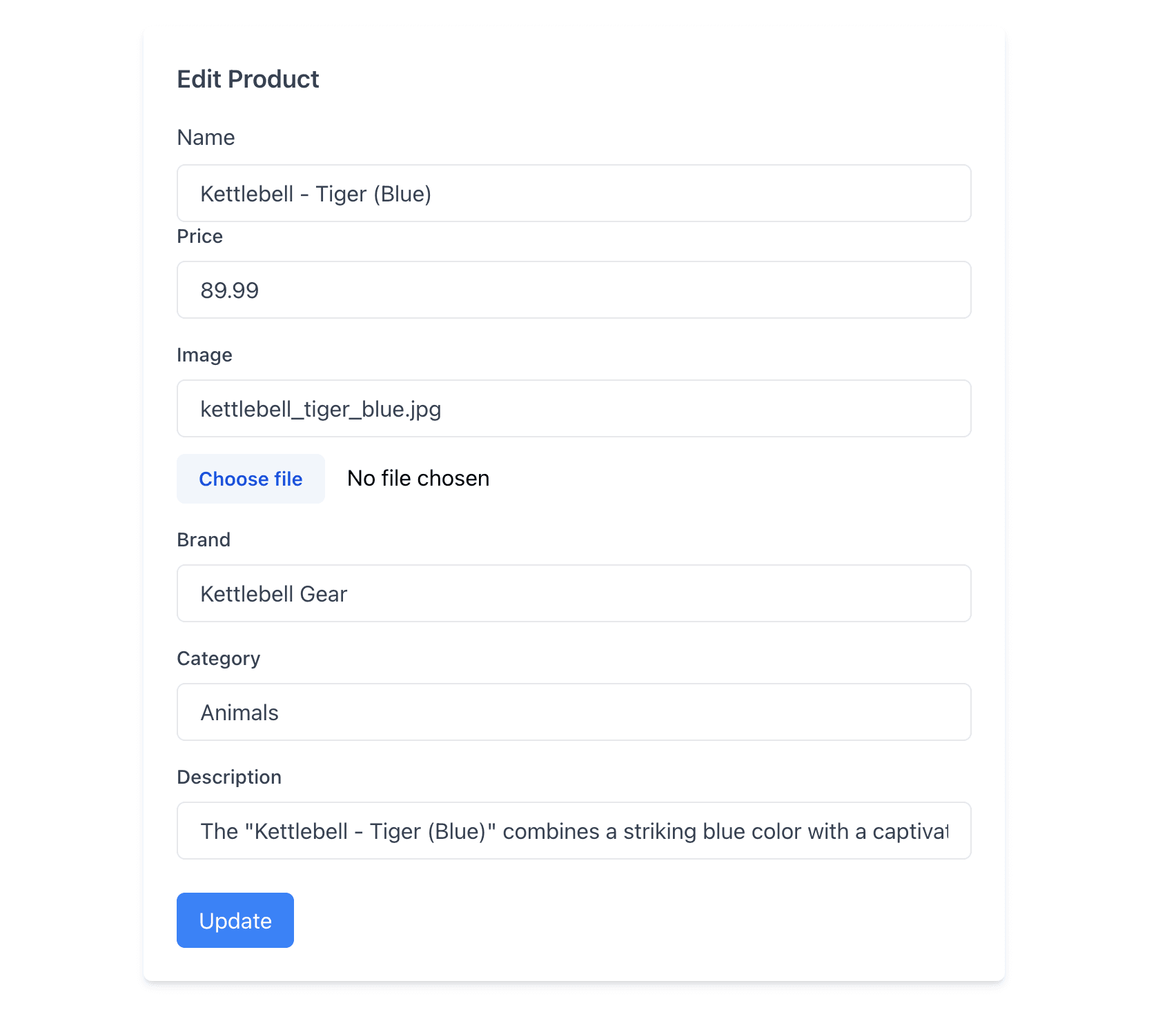Click the Choose file button
Image resolution: width=1176 pixels, height=1021 pixels.
(251, 478)
